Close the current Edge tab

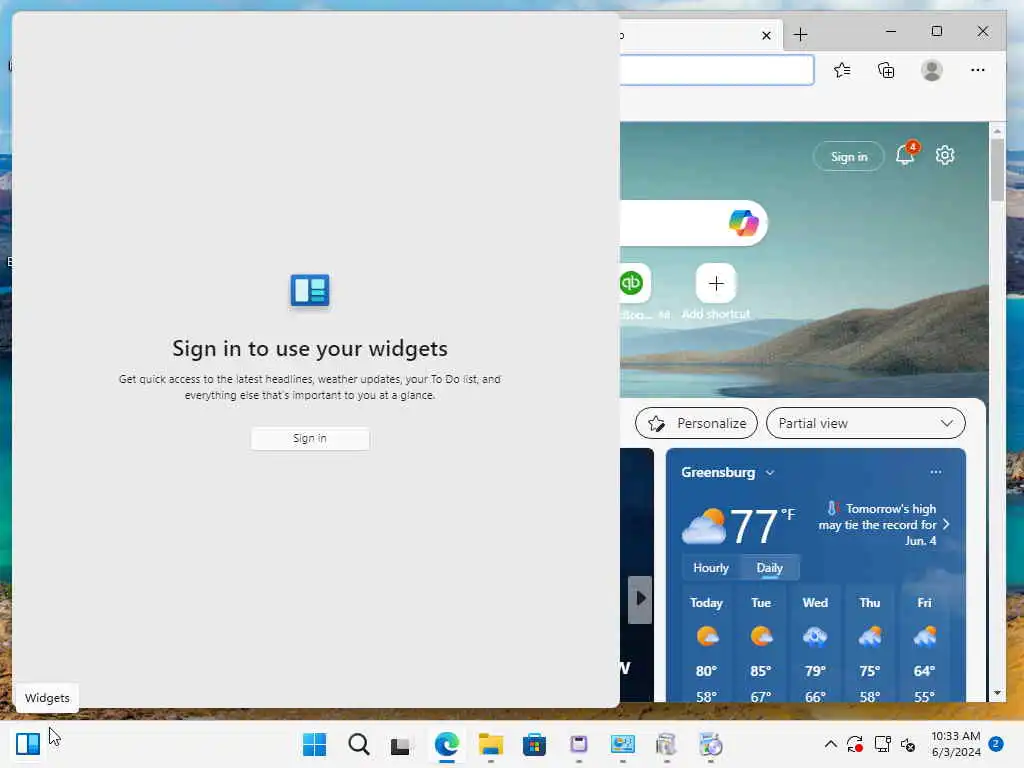(x=767, y=35)
